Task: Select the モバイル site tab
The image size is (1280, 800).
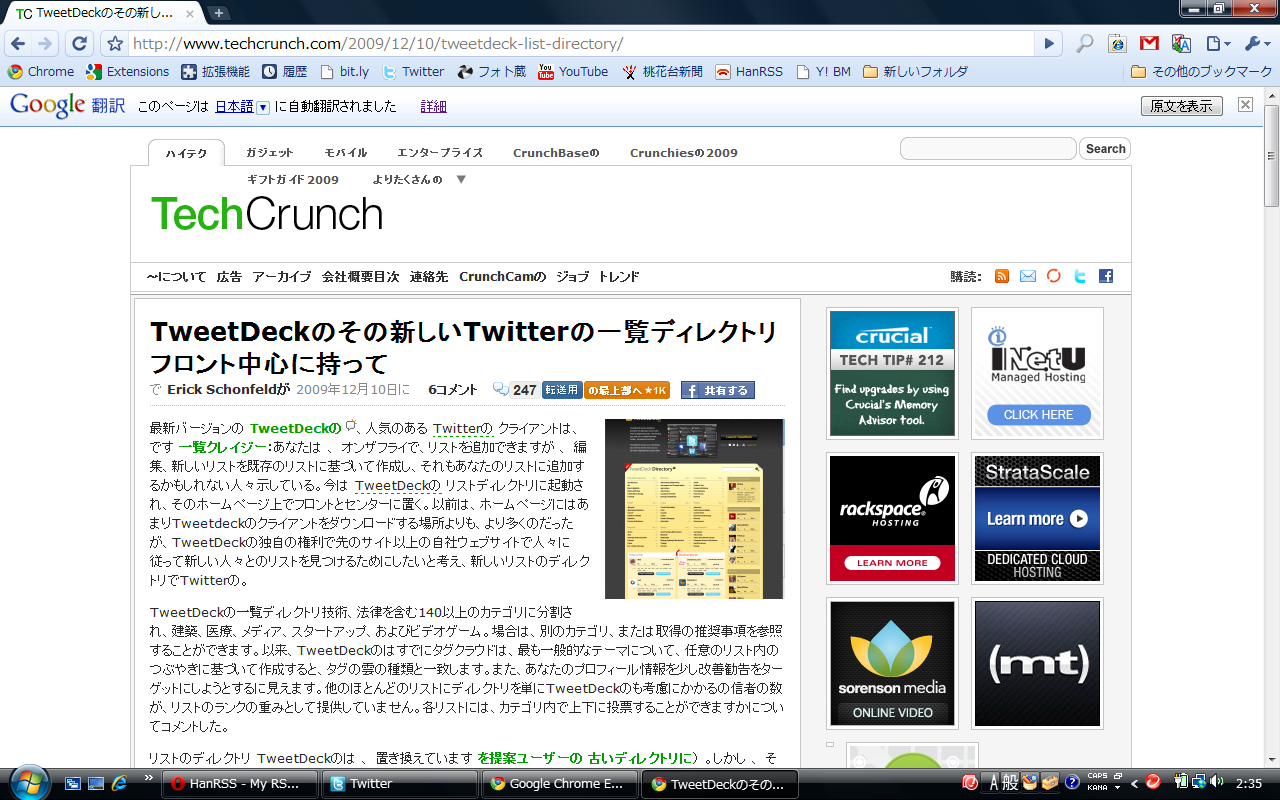Action: click(346, 153)
